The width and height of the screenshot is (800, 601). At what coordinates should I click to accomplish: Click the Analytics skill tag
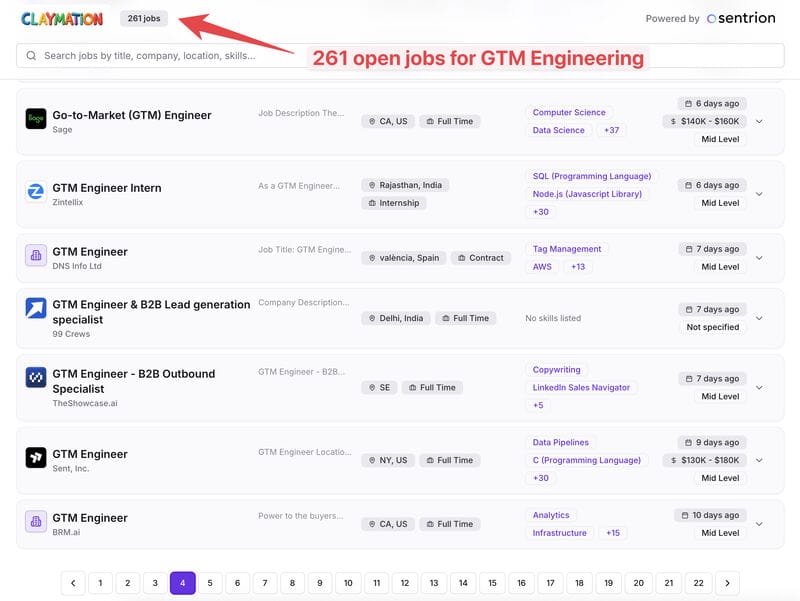pos(551,515)
